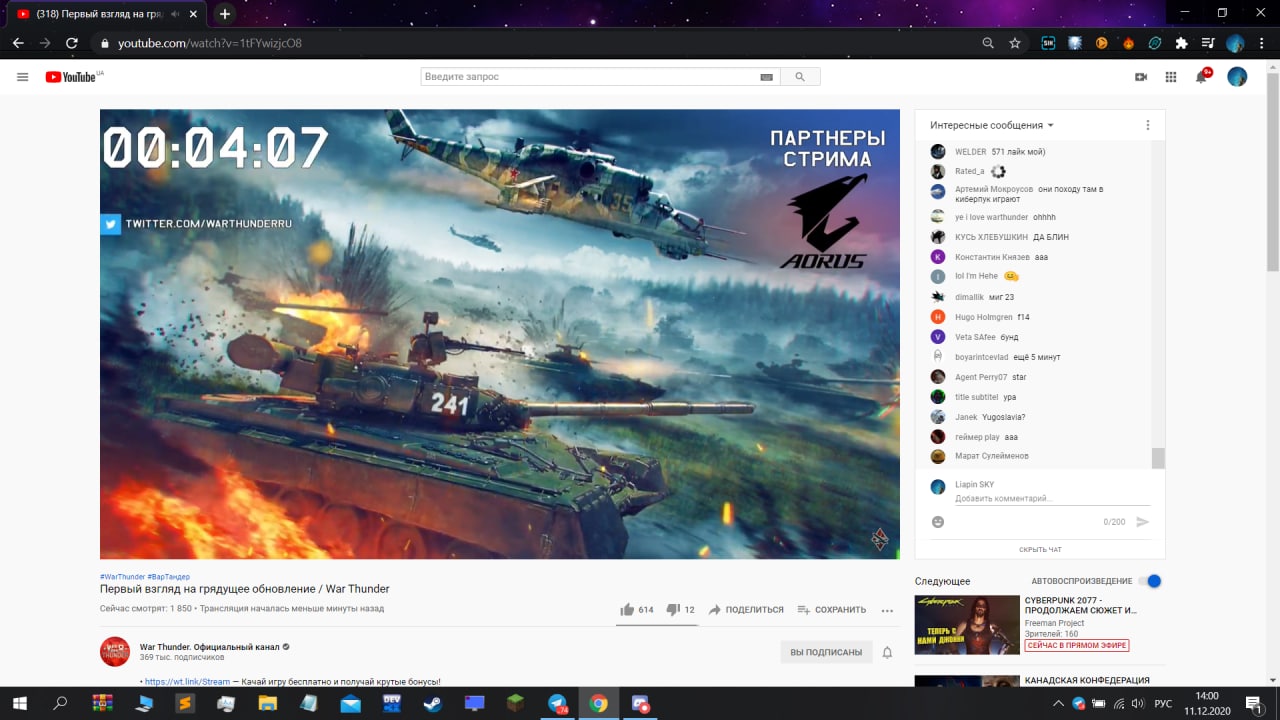Open the on-screen keyboard in search box

(x=767, y=77)
